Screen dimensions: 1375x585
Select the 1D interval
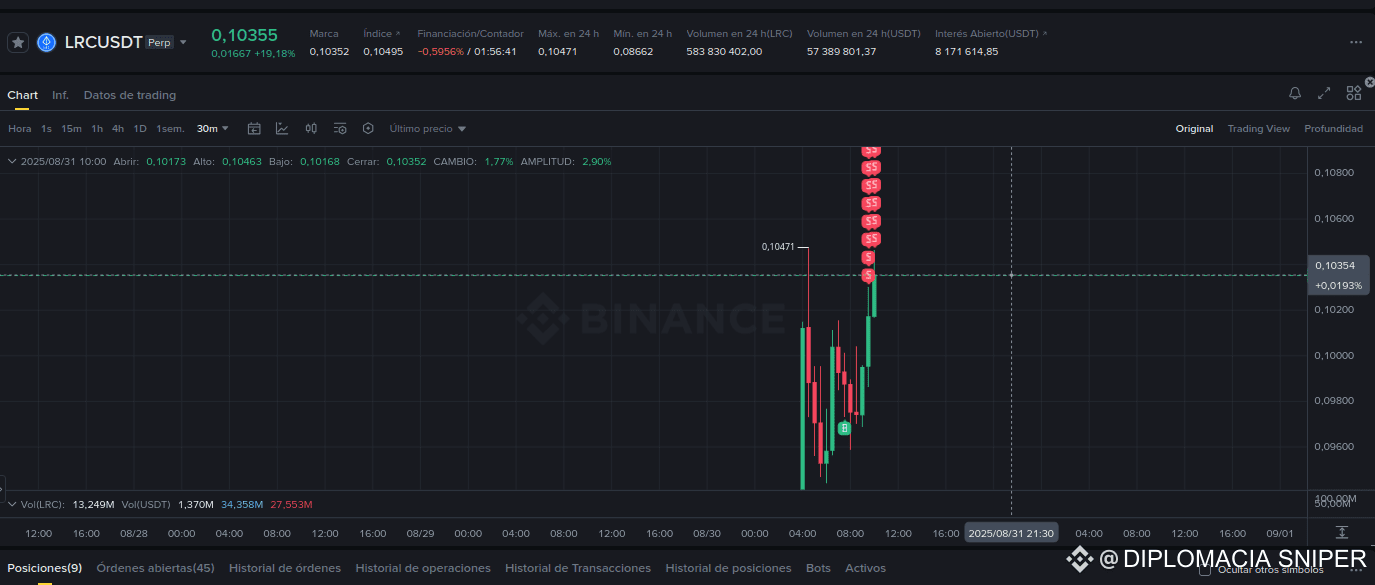pyautogui.click(x=140, y=128)
